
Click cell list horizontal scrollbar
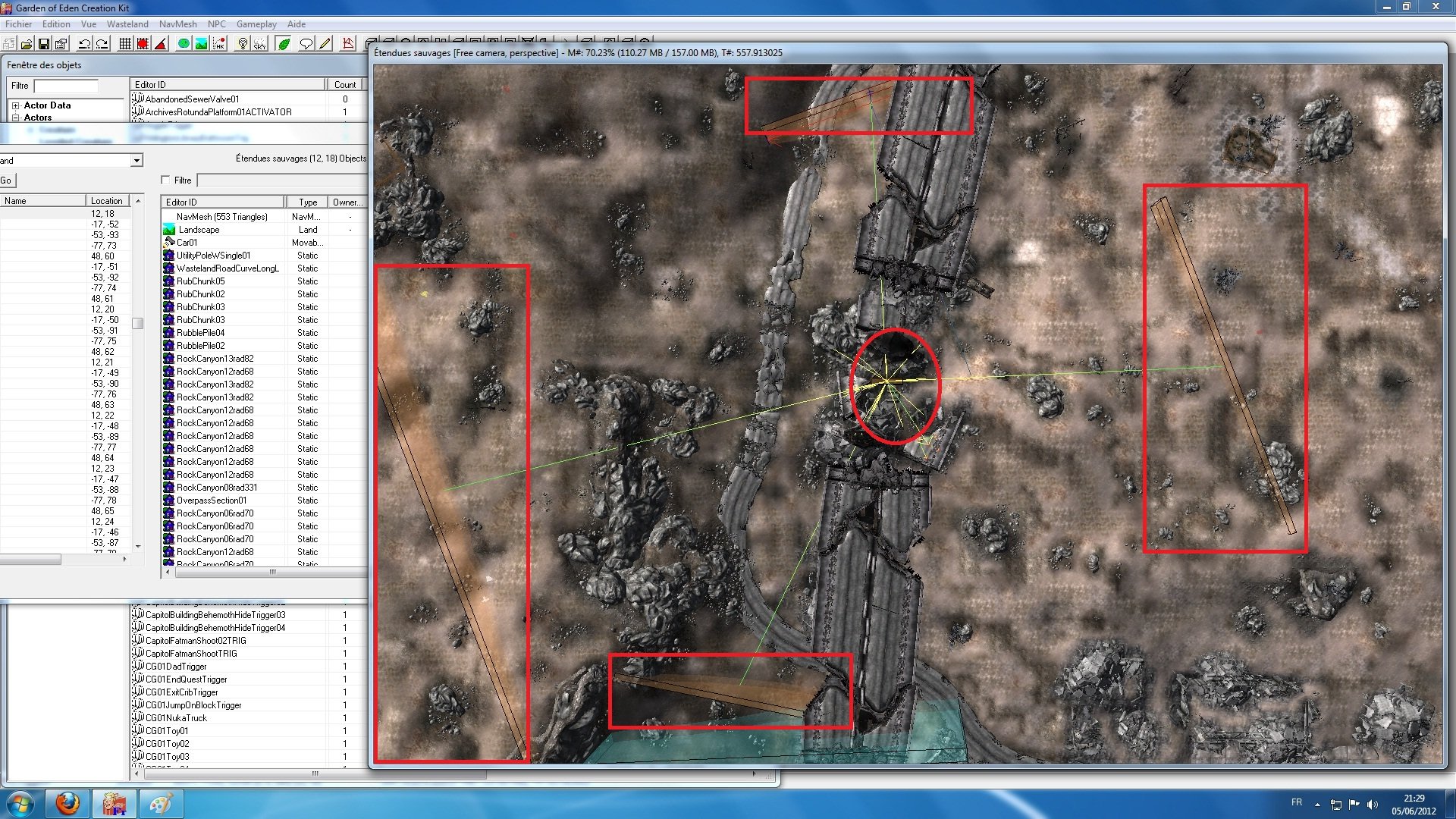tap(30, 560)
